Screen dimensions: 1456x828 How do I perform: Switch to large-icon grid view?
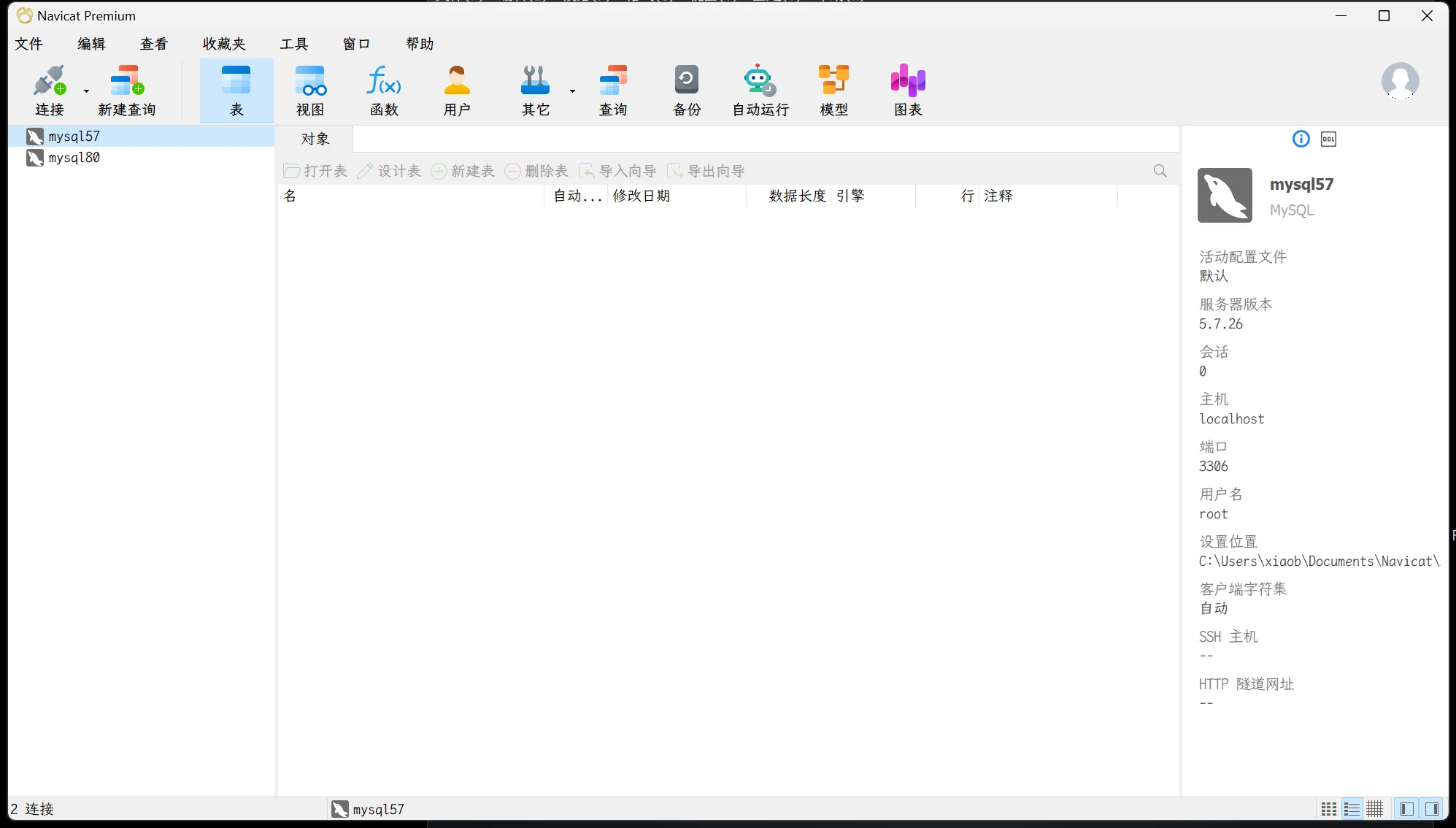(1329, 809)
